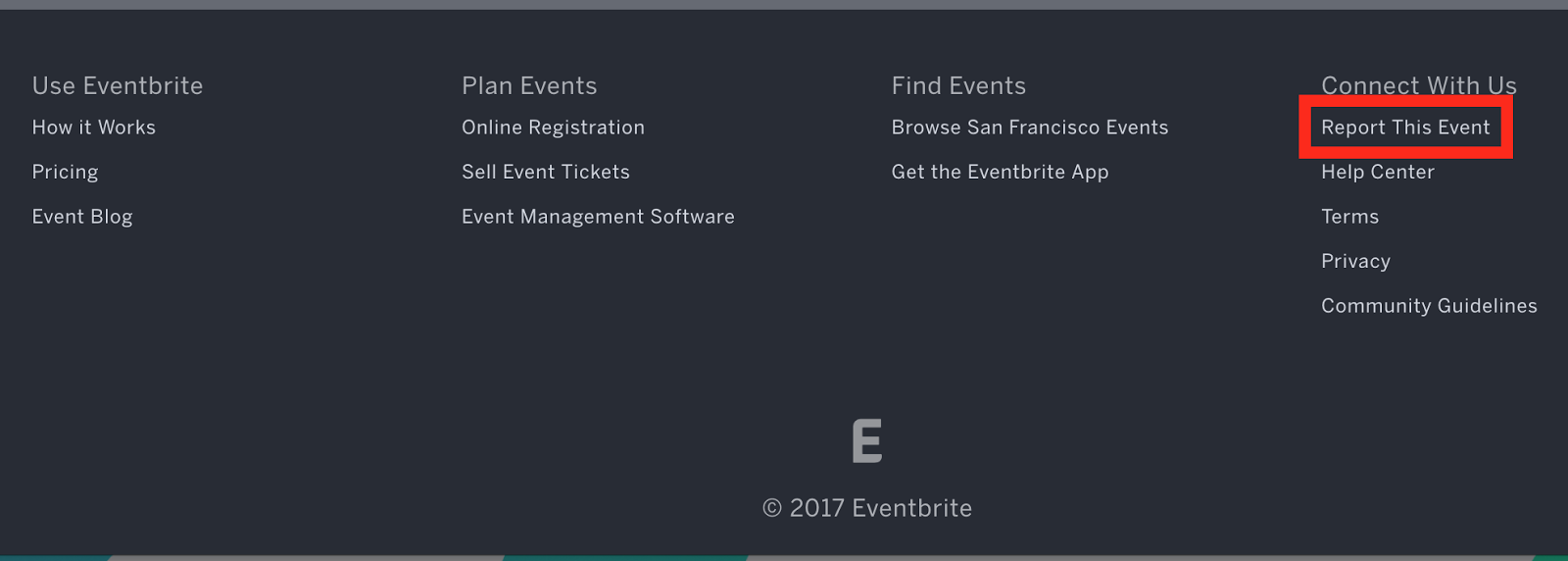The width and height of the screenshot is (1568, 561).
Task: Click the © 2017 Eventbrite copyright text
Action: 867,508
